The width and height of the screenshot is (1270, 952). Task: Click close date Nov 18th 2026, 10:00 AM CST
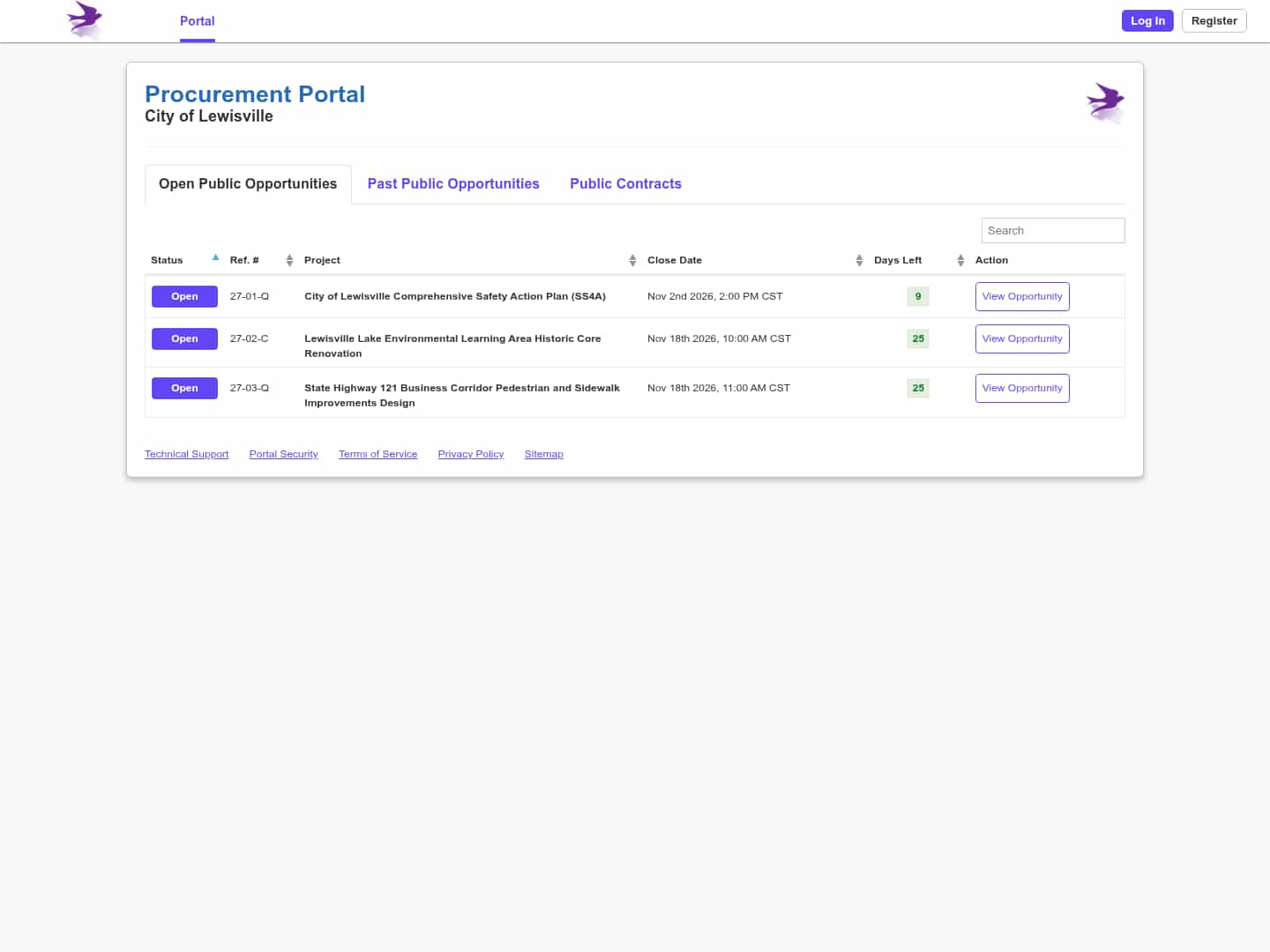click(719, 338)
